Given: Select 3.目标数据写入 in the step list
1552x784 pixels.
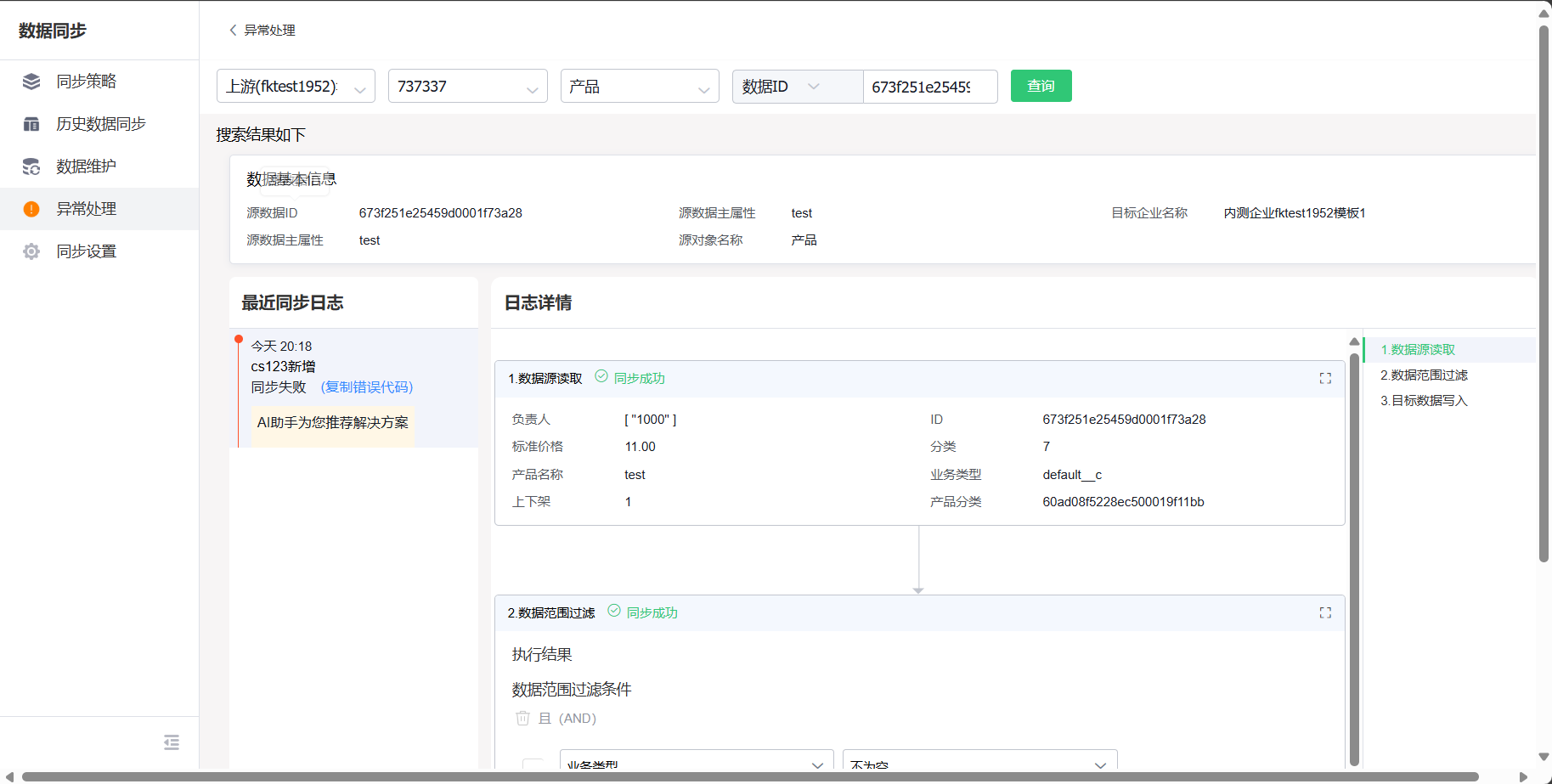Looking at the screenshot, I should click(1424, 400).
